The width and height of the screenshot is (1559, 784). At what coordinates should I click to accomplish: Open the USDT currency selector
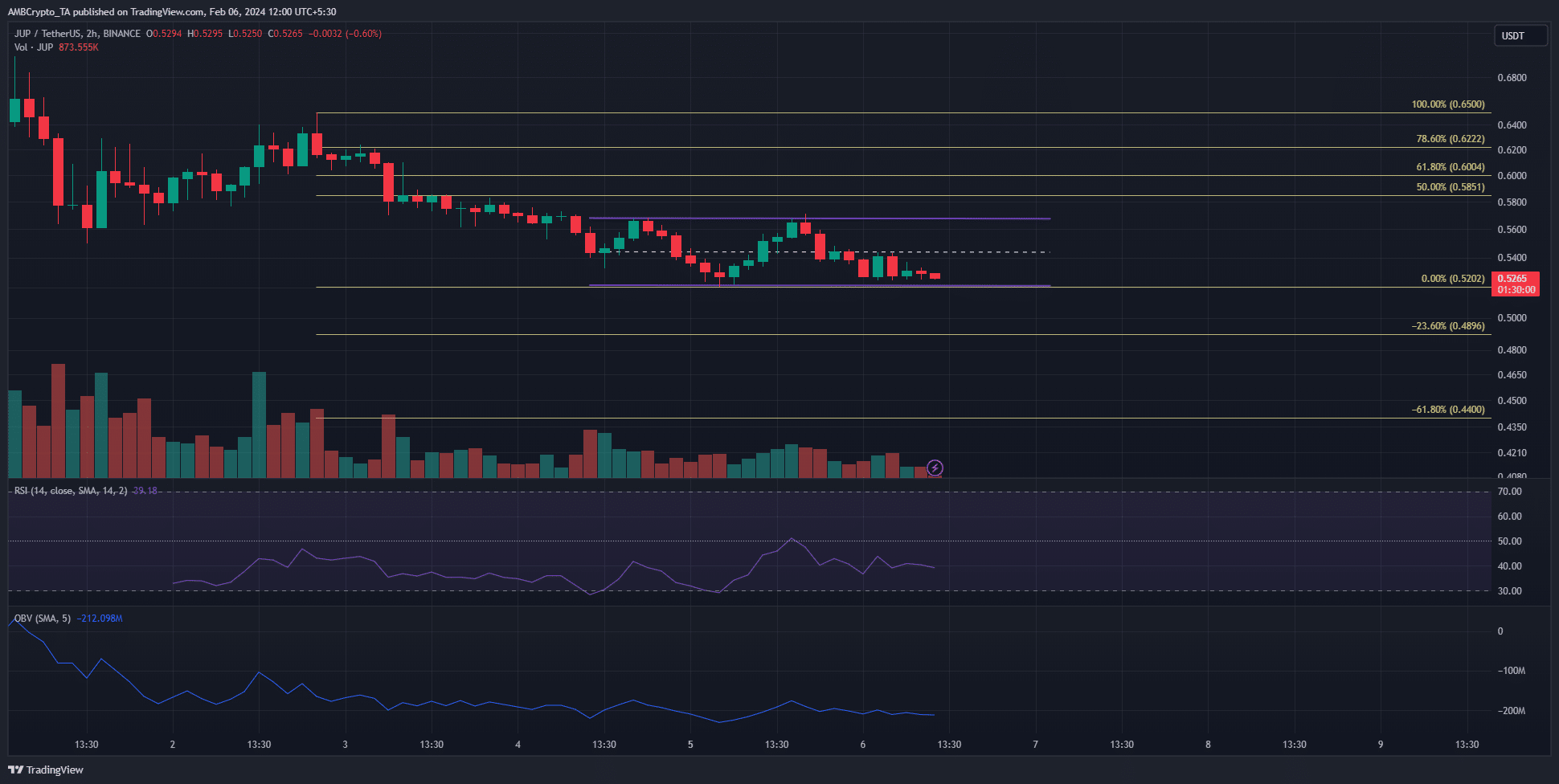click(1520, 35)
